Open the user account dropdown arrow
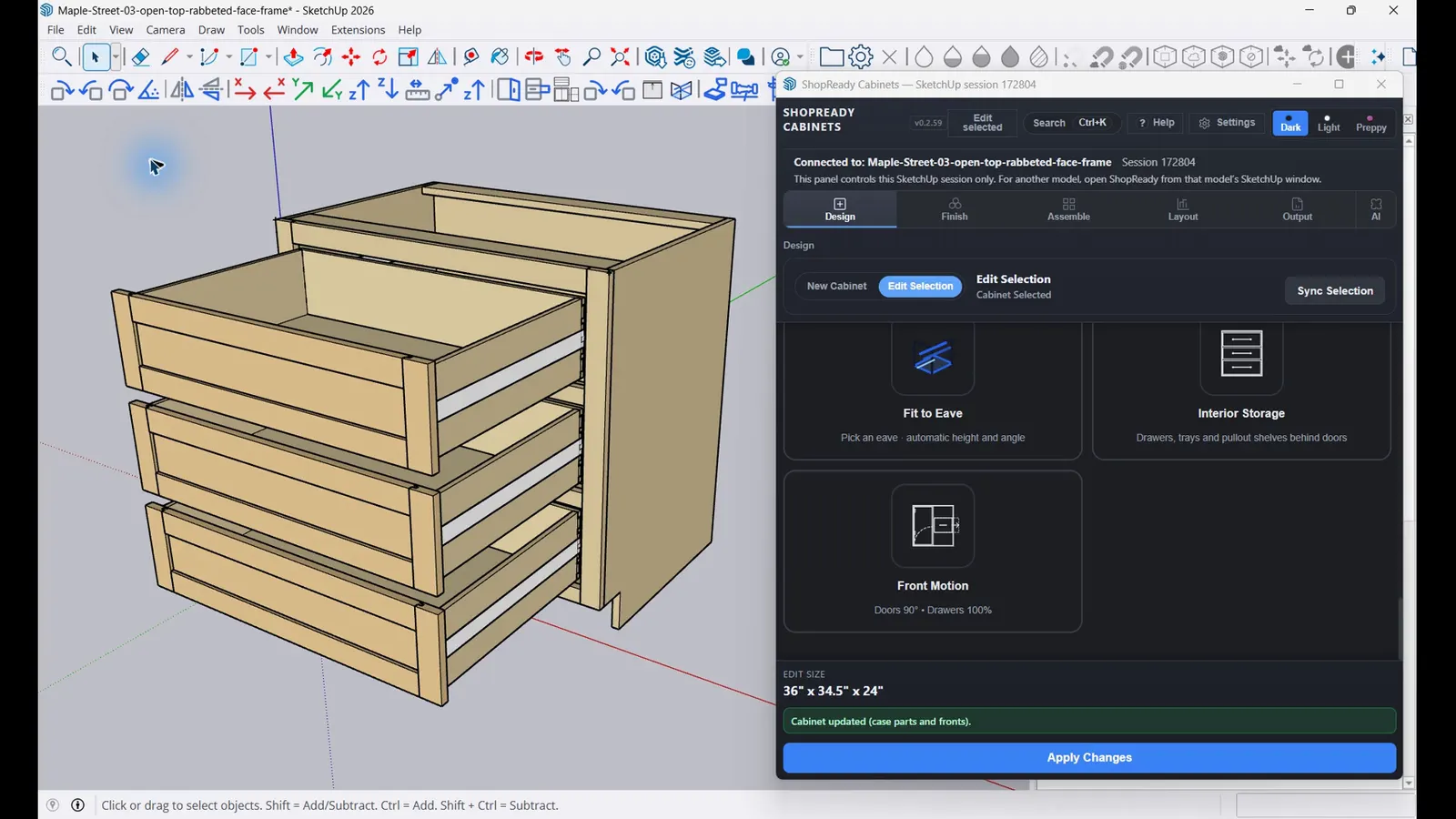The height and width of the screenshot is (819, 1456). (800, 57)
